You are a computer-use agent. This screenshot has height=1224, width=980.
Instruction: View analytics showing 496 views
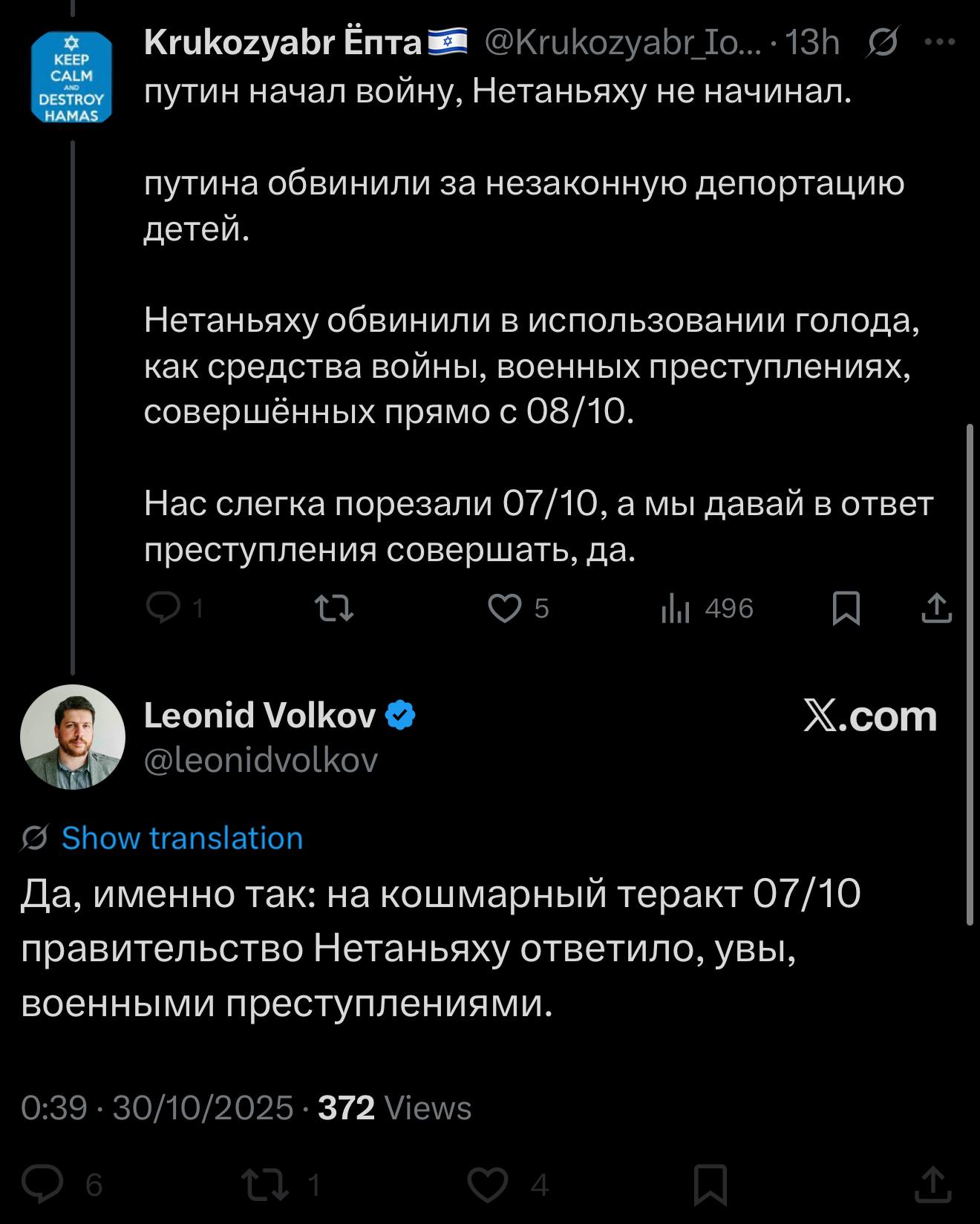pyautogui.click(x=676, y=609)
